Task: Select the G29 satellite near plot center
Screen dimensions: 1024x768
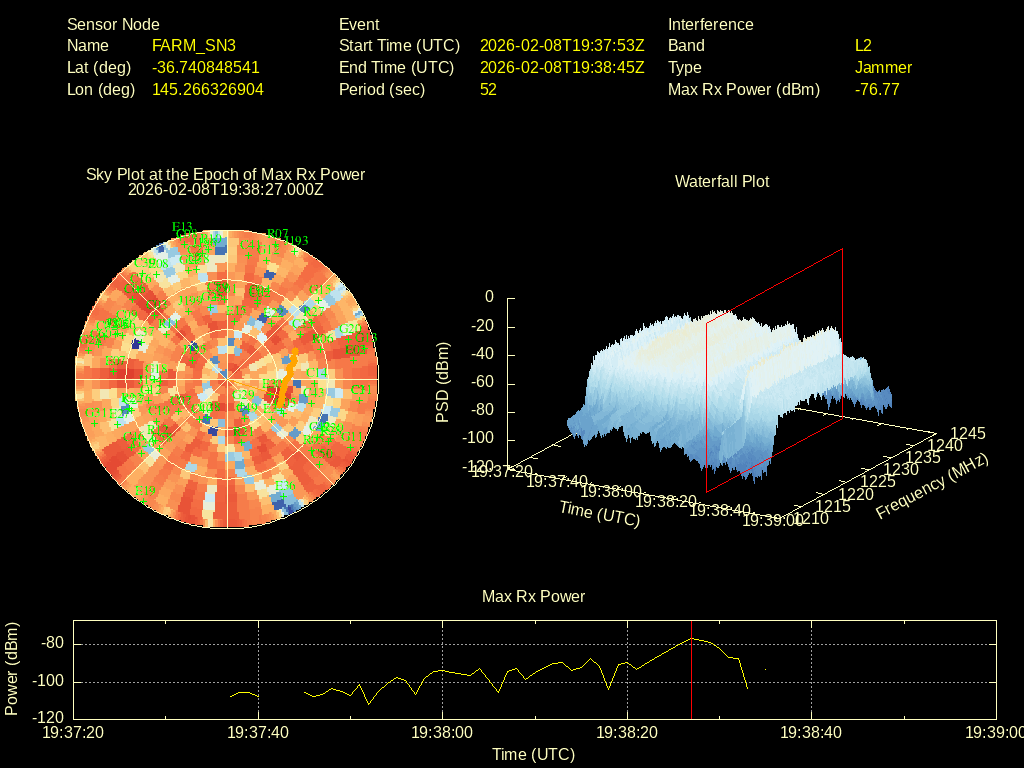Action: (x=243, y=395)
